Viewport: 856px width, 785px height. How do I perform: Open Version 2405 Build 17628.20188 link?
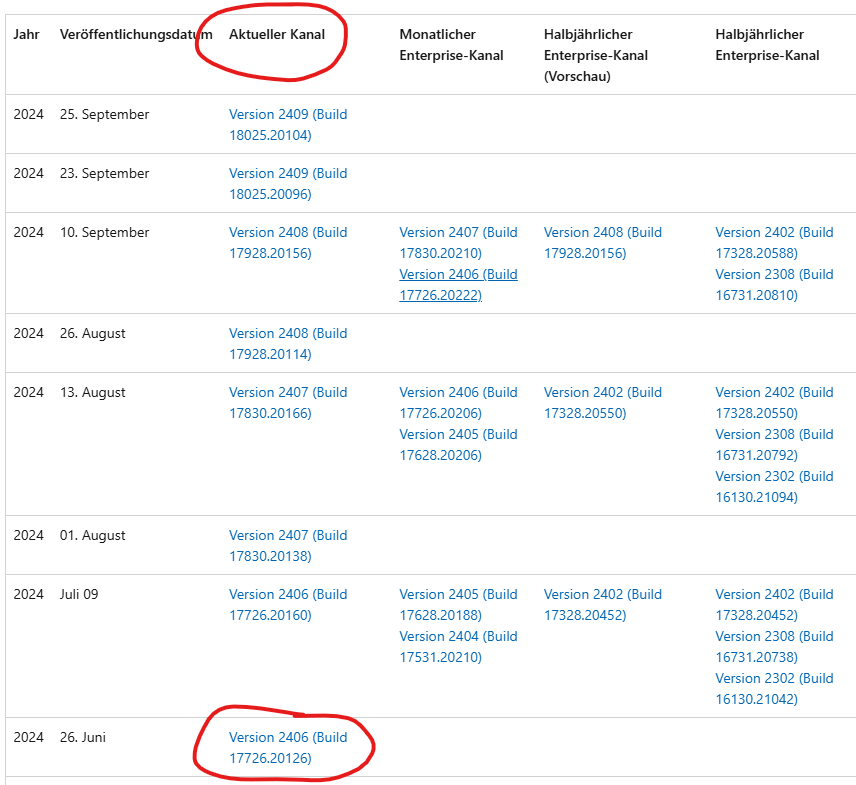458,604
